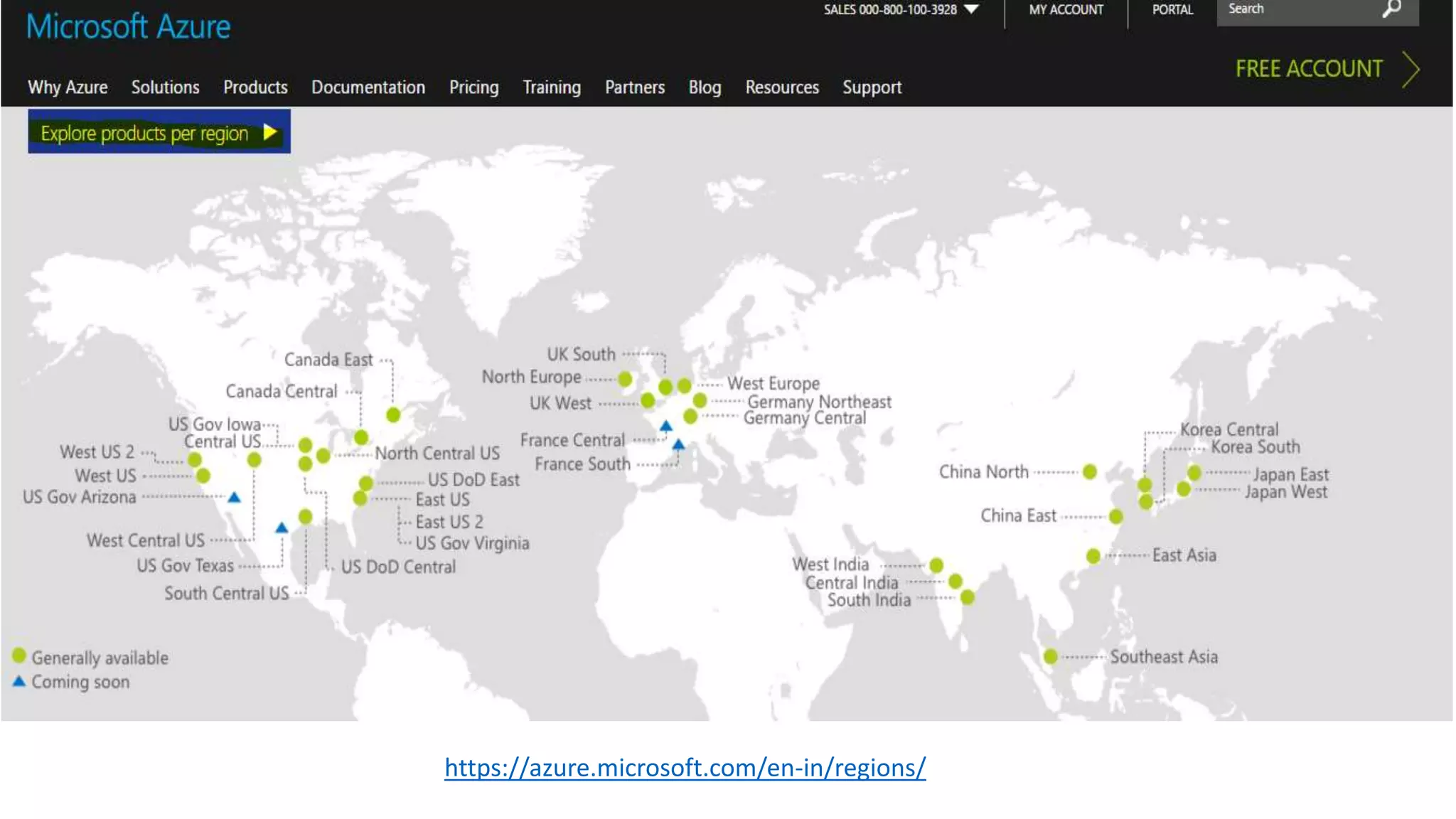The image size is (1456, 819).
Task: Click the Korea Central label
Action: tap(1229, 430)
